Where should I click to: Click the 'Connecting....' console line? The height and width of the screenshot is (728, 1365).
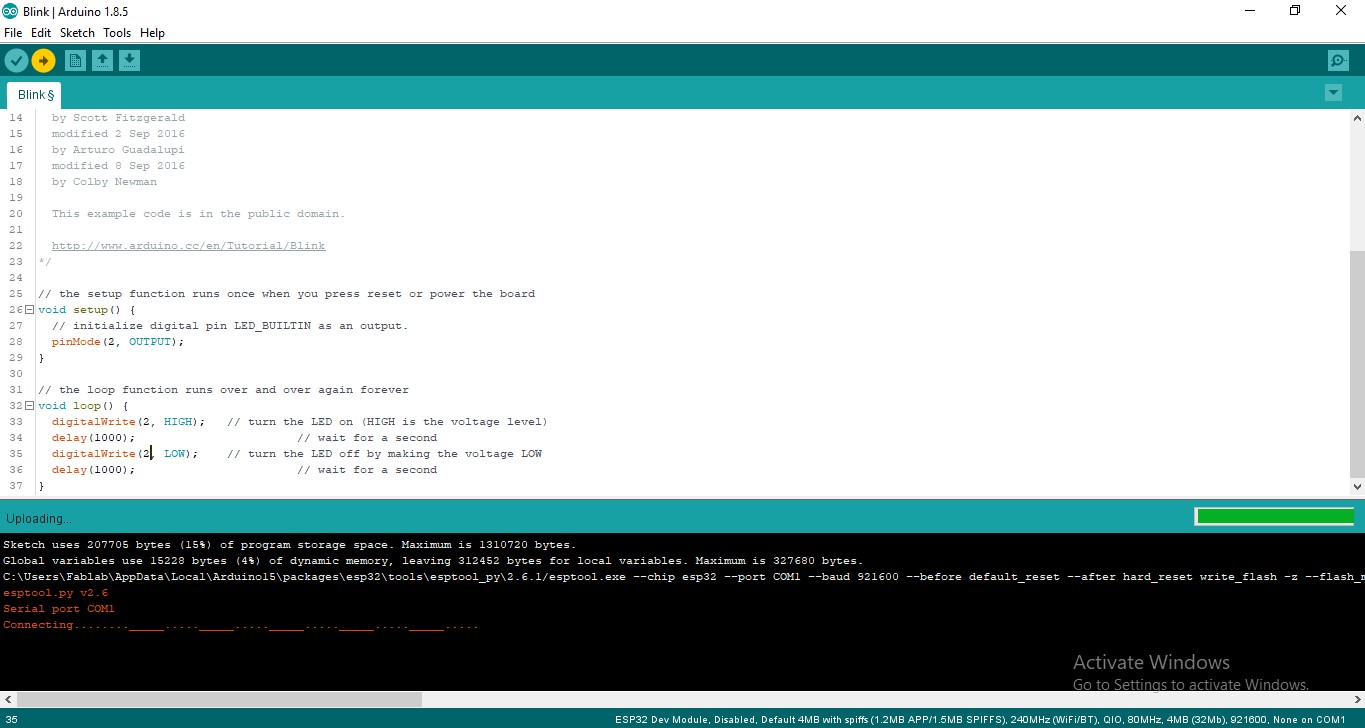[x=241, y=625]
